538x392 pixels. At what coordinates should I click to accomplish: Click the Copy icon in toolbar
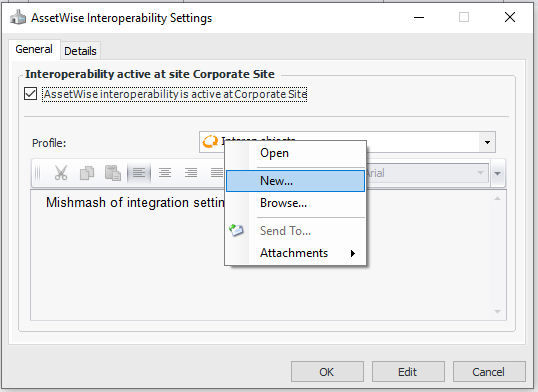87,173
